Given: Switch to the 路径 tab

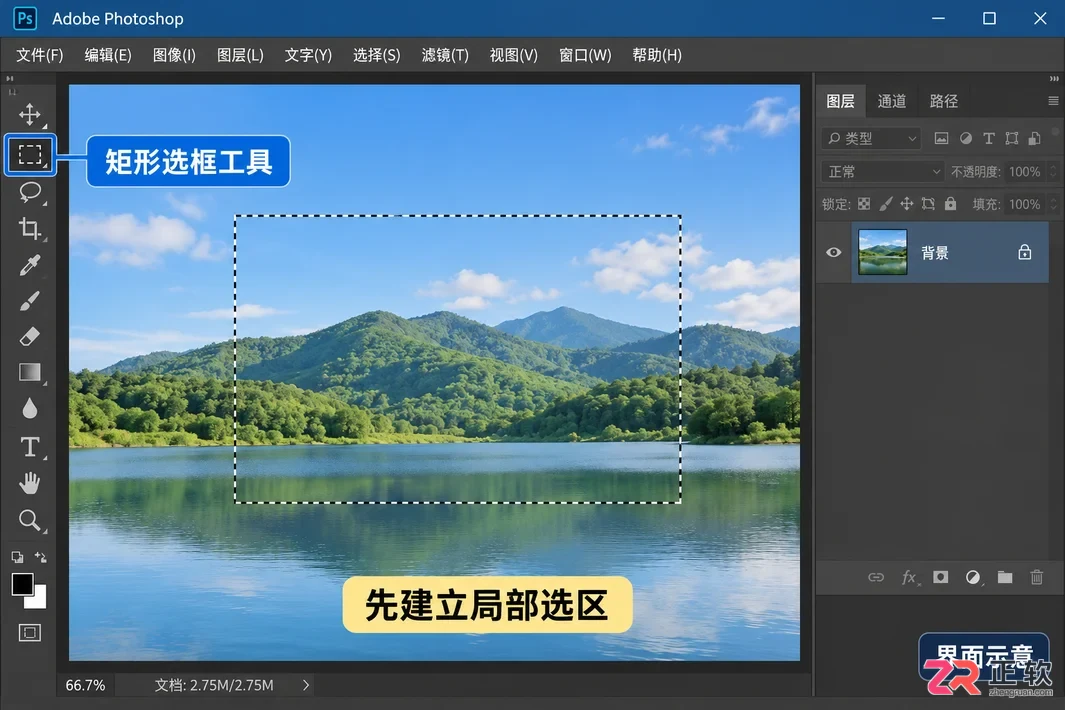Looking at the screenshot, I should tap(943, 101).
